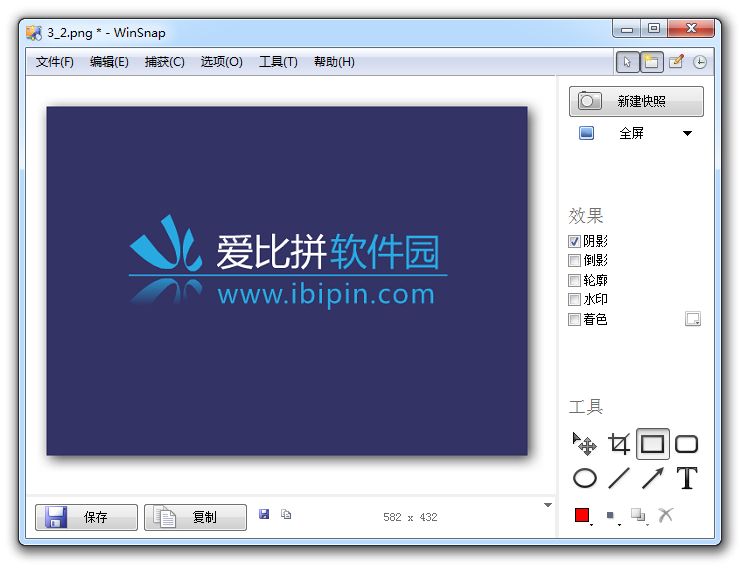This screenshot has width=740, height=569.
Task: Click the 保存 save button
Action: click(86, 517)
